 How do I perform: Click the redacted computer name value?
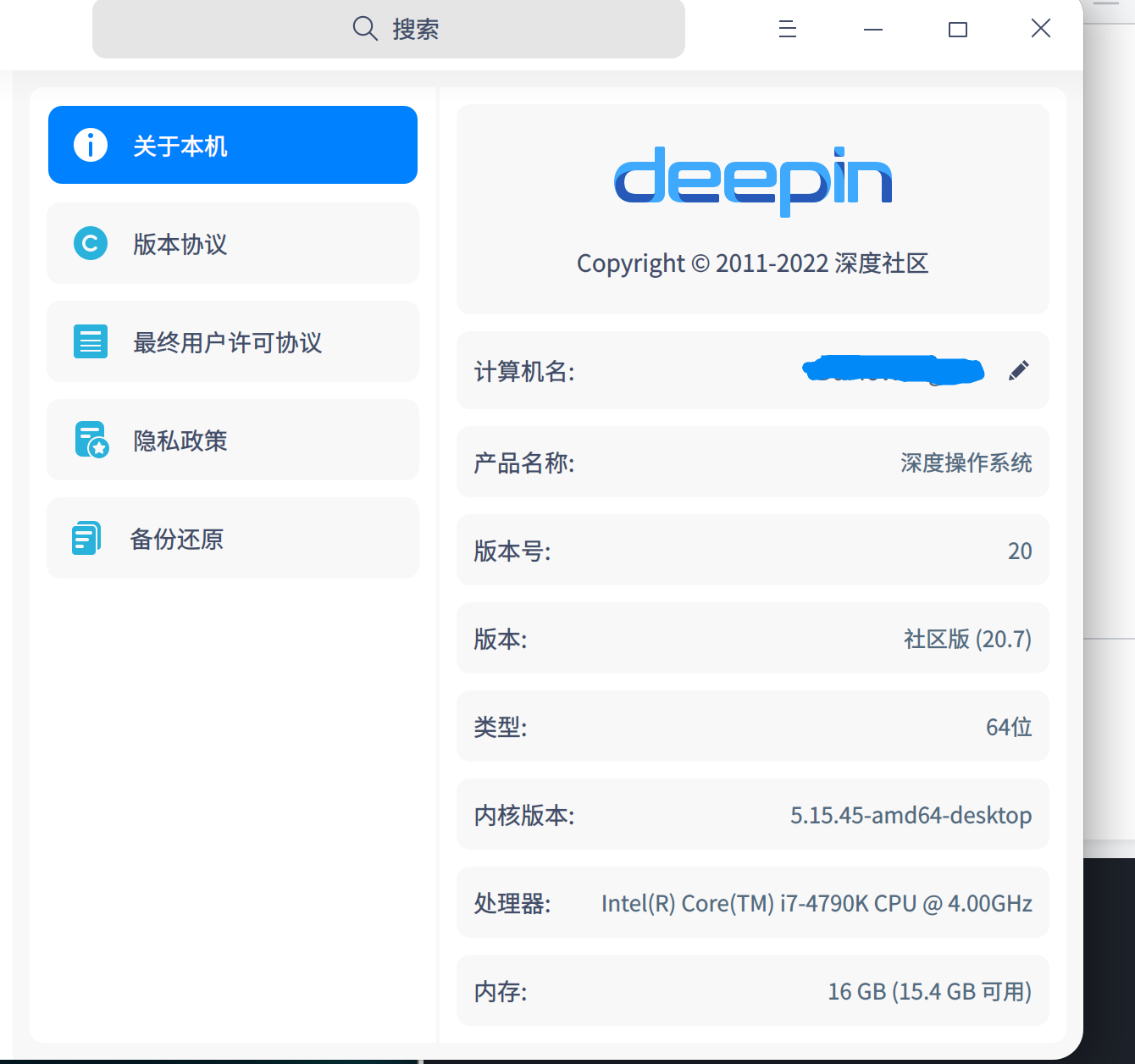coord(894,370)
